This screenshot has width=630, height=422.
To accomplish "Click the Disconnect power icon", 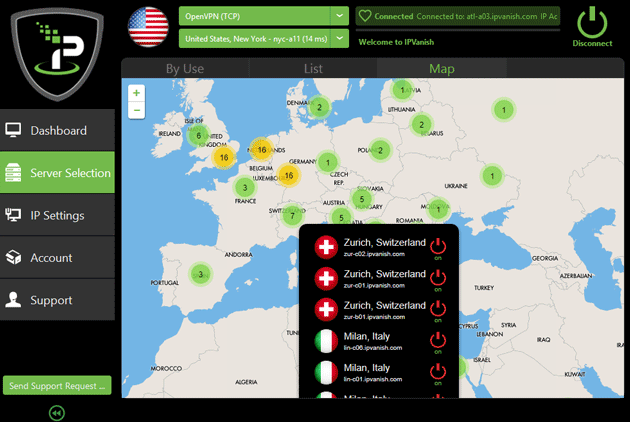I will 592,21.
